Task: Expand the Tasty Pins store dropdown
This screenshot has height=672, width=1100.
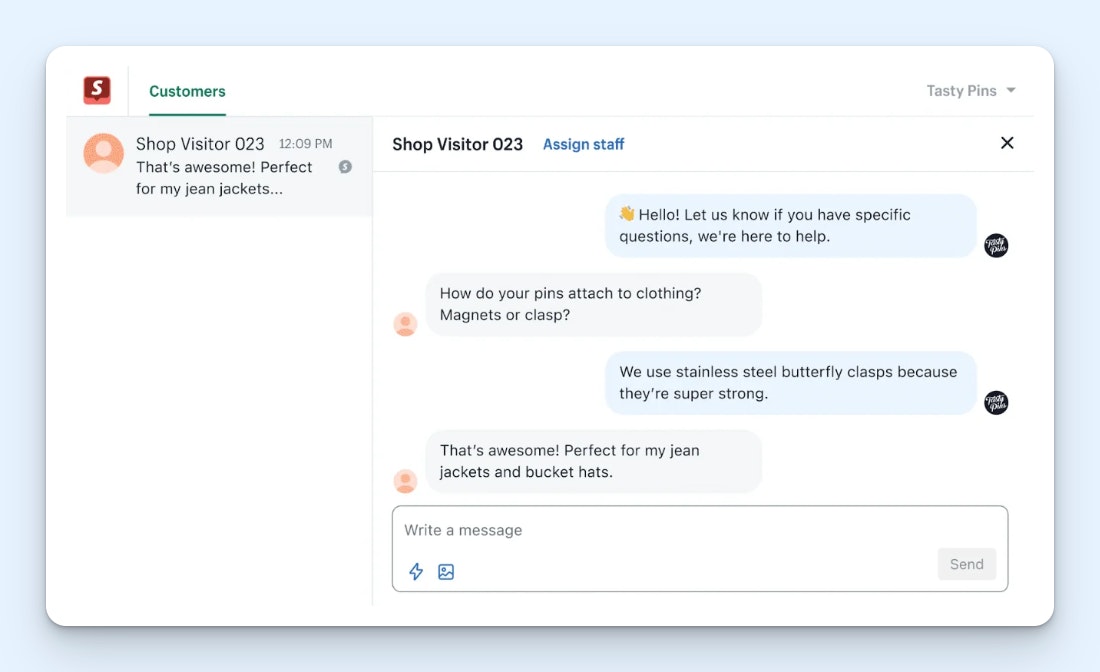Action: [971, 91]
